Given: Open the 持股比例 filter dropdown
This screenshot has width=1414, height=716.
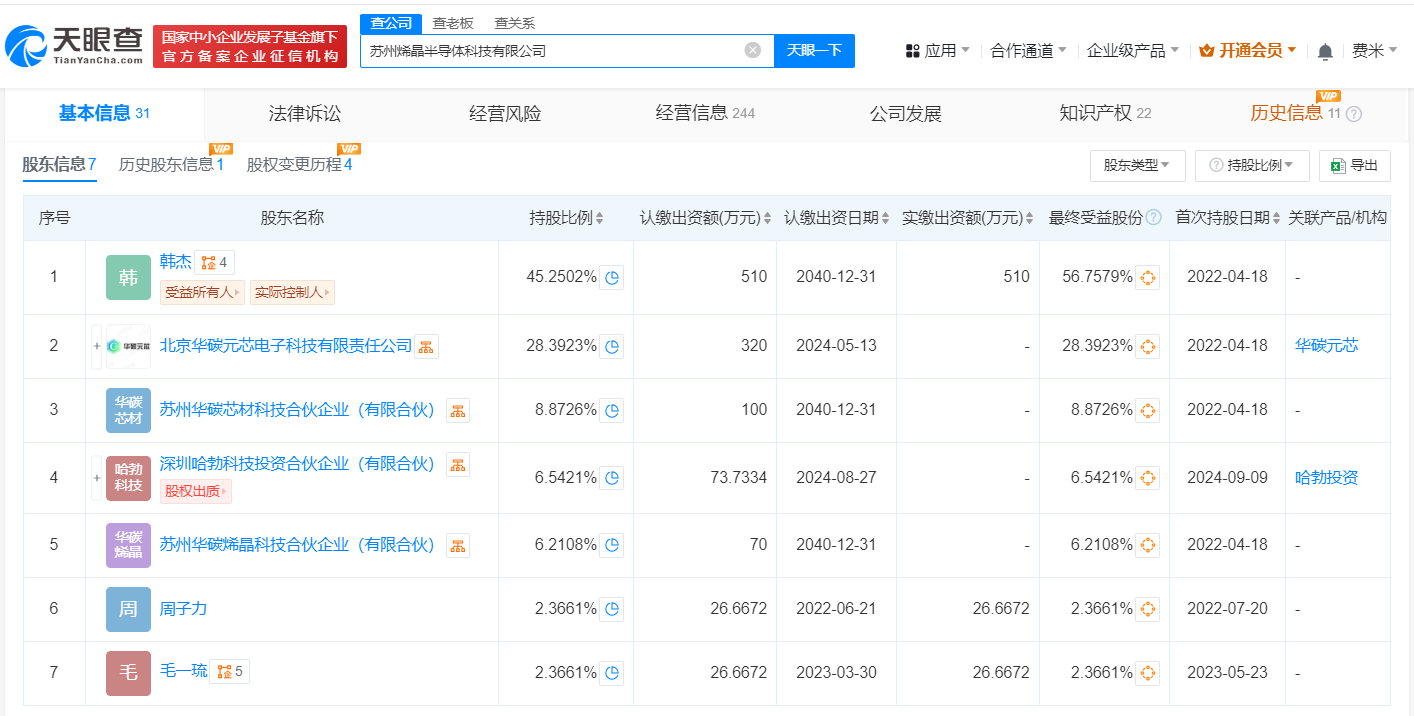Looking at the screenshot, I should point(1251,165).
